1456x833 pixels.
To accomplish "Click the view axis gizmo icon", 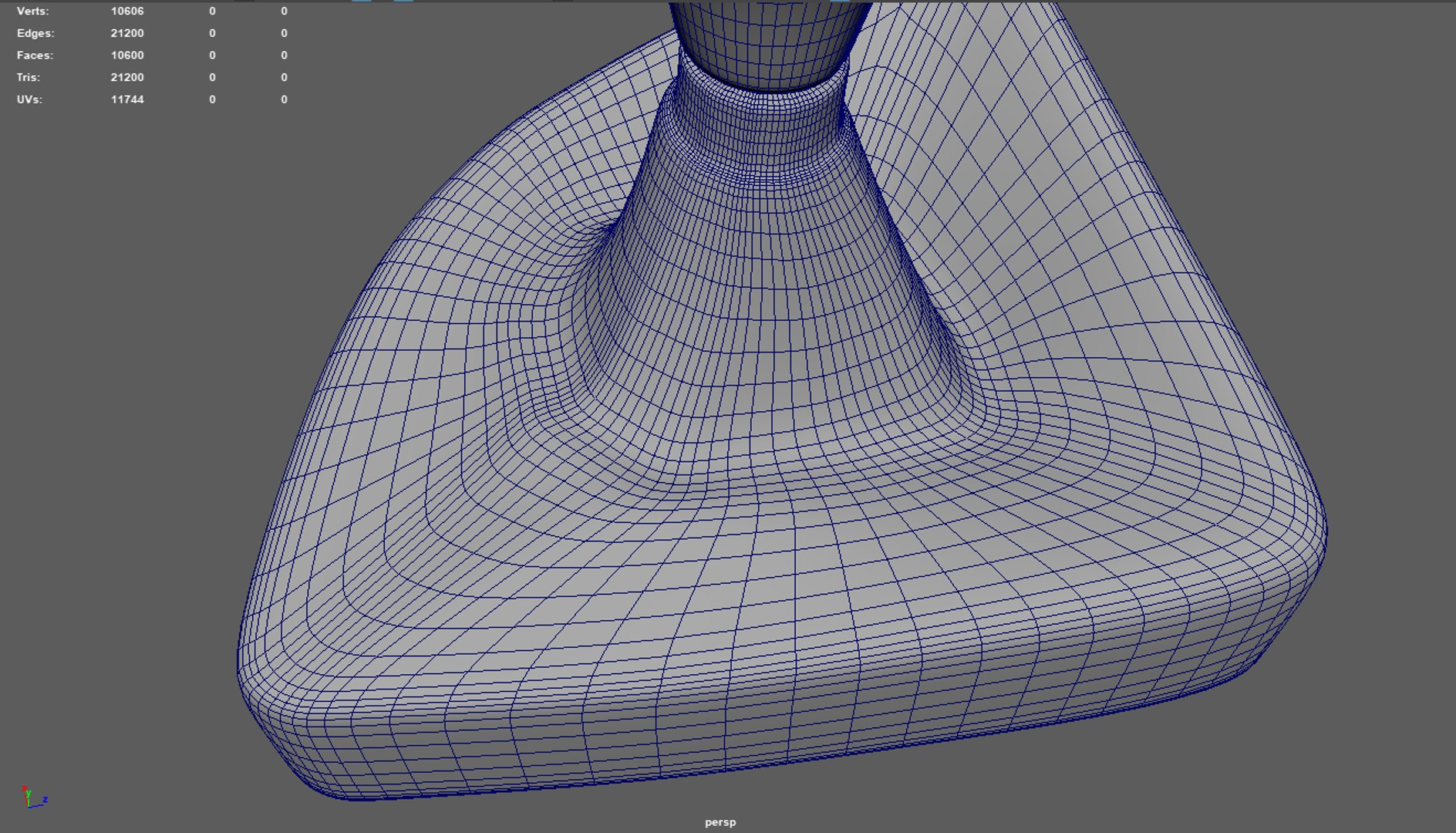I will tap(34, 798).
